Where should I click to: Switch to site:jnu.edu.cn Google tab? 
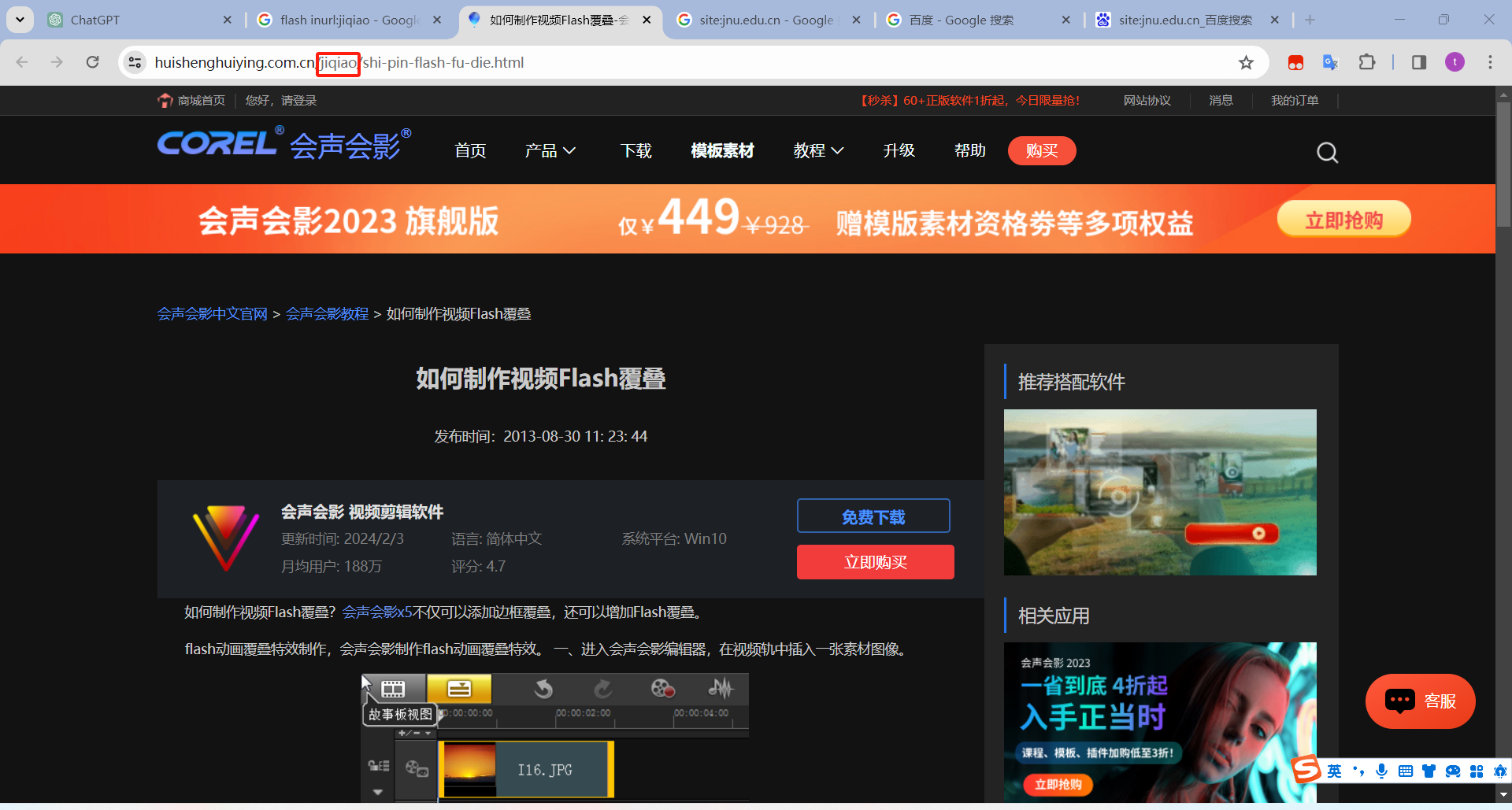coord(769,20)
